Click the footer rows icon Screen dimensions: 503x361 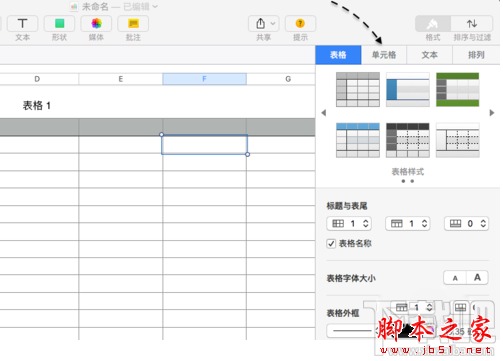pos(455,224)
